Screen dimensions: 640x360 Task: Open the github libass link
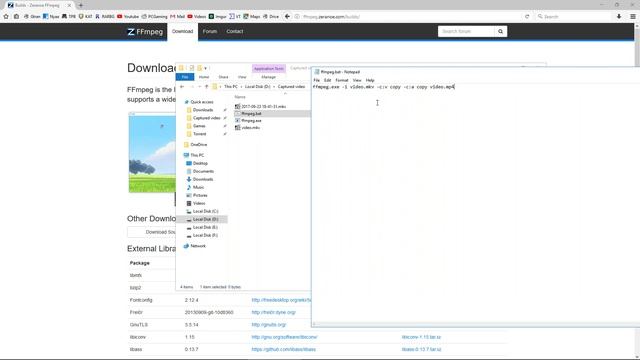(x=284, y=349)
